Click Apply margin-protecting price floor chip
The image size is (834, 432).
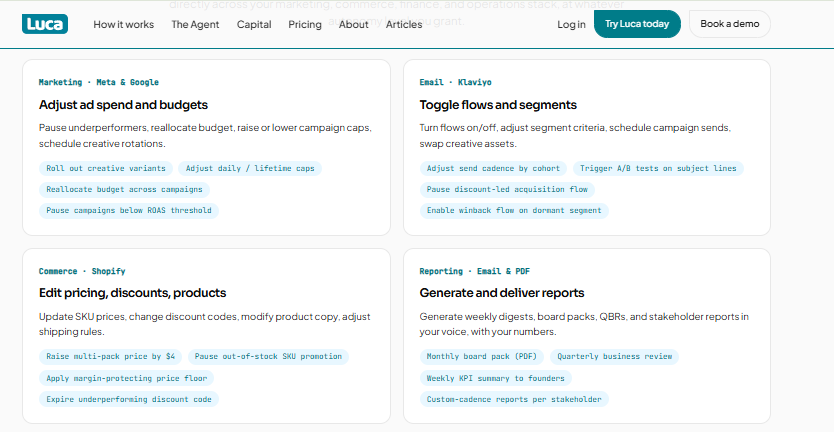127,378
